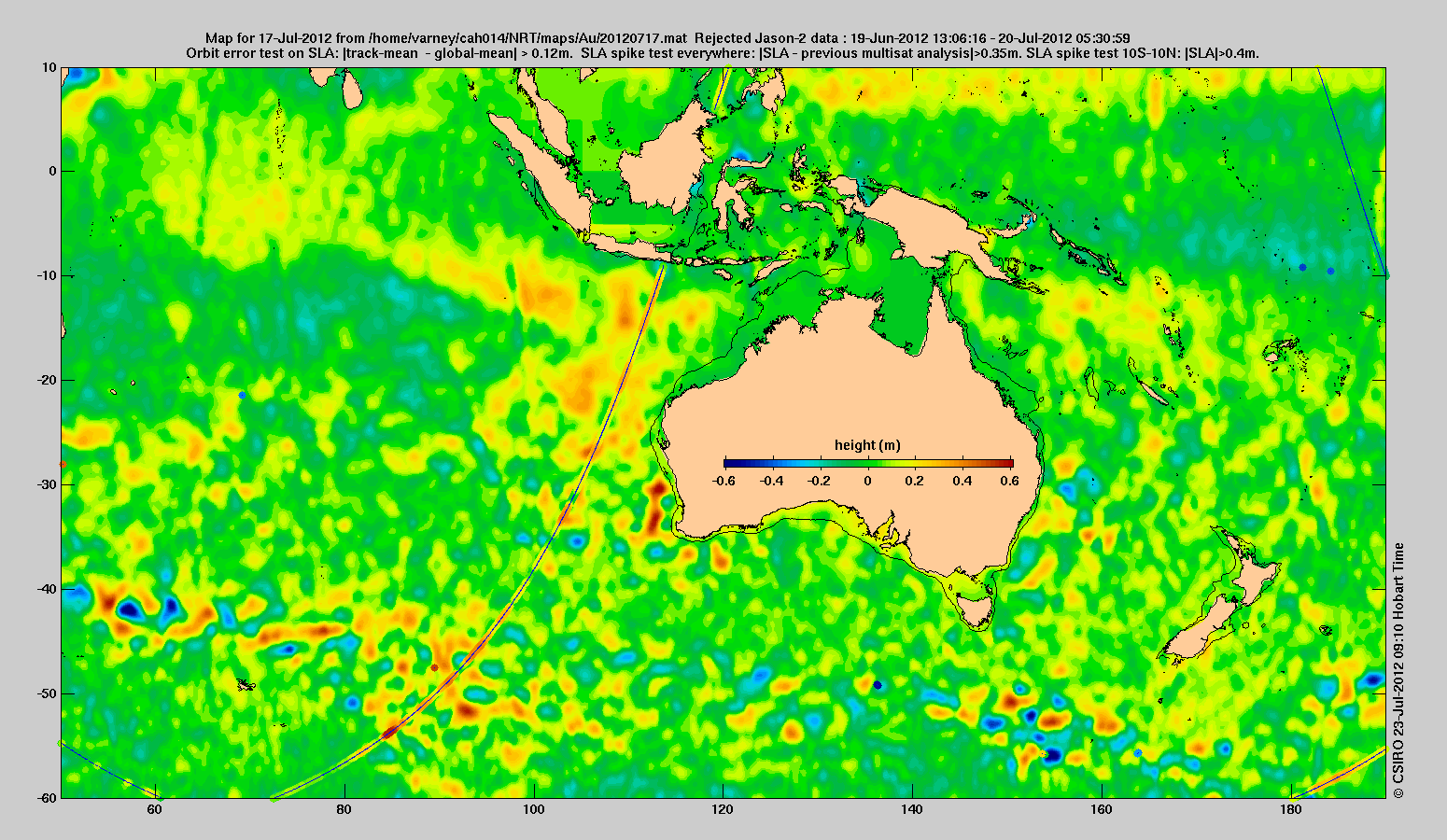Viewport: 1447px width, 840px height.
Task: Click the 0.2 colorbar tick label
Action: click(916, 481)
